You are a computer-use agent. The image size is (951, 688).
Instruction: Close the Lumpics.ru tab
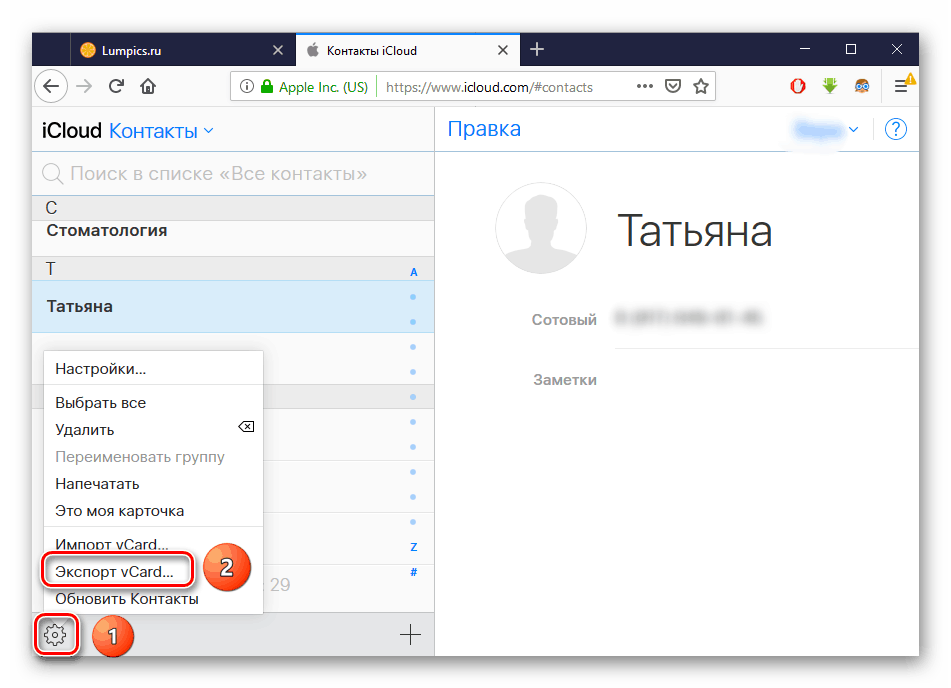pyautogui.click(x=278, y=50)
